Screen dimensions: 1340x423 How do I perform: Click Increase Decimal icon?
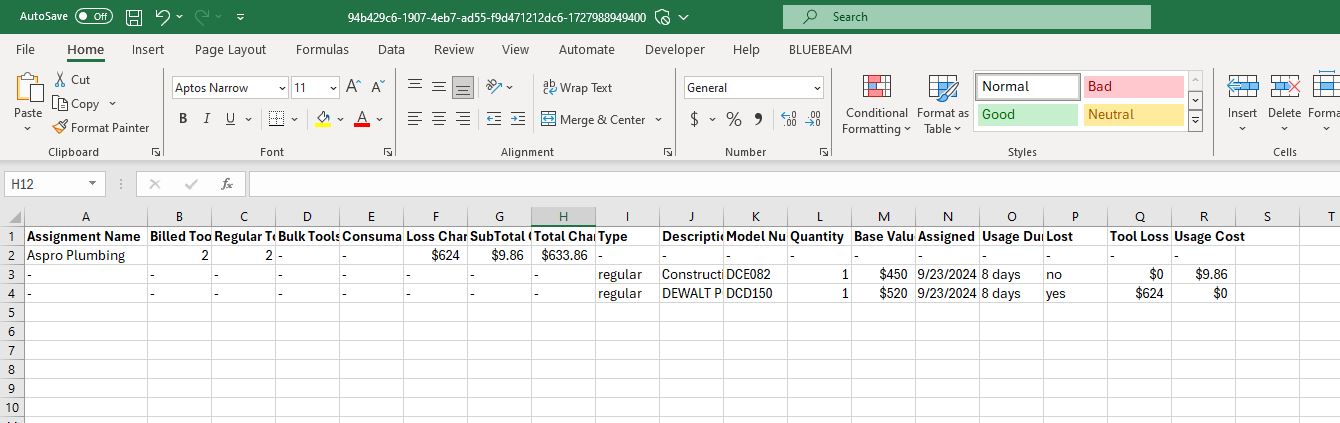(x=788, y=119)
